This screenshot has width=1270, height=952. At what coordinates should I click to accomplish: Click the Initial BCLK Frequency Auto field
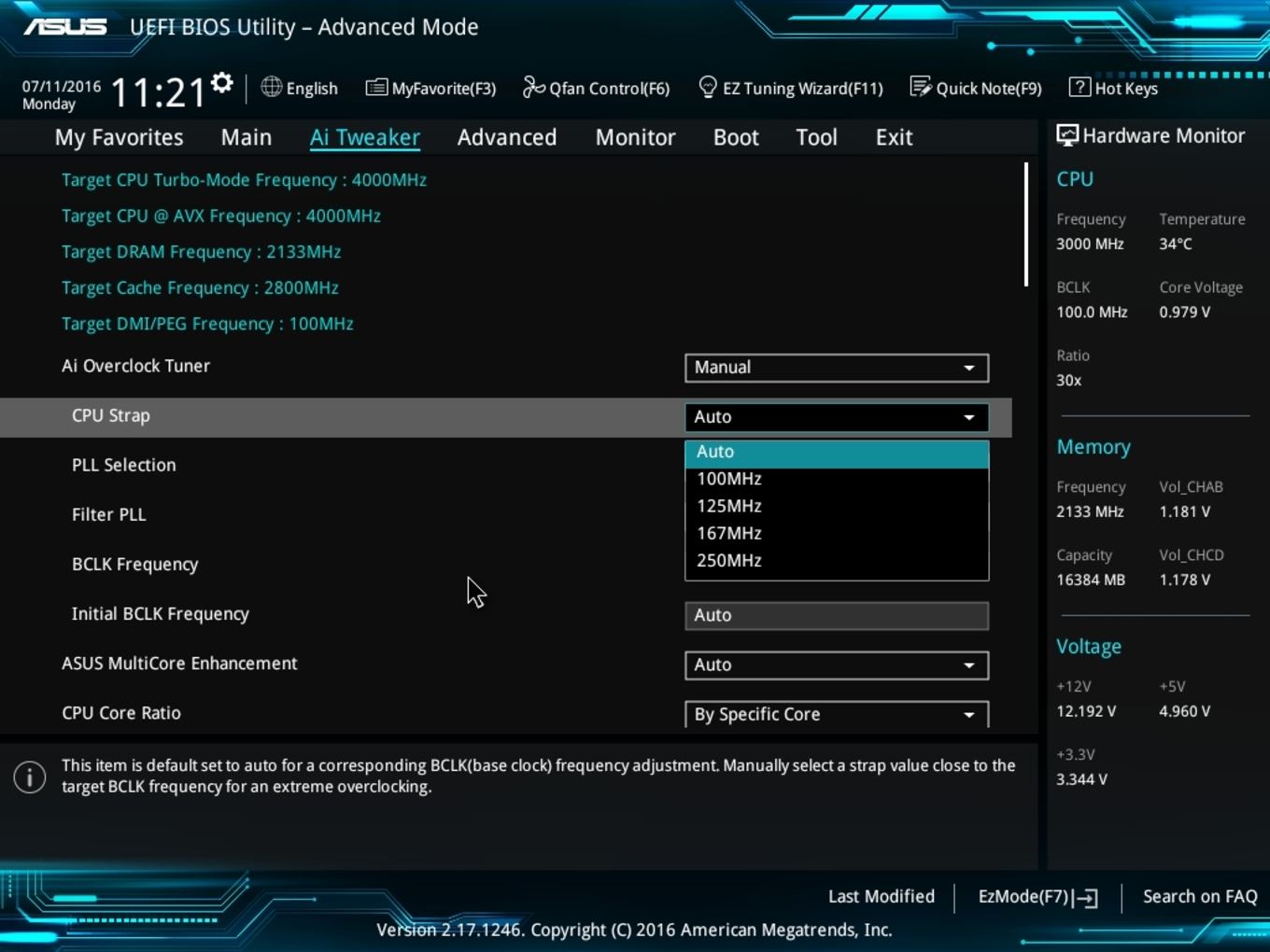pyautogui.click(x=837, y=616)
